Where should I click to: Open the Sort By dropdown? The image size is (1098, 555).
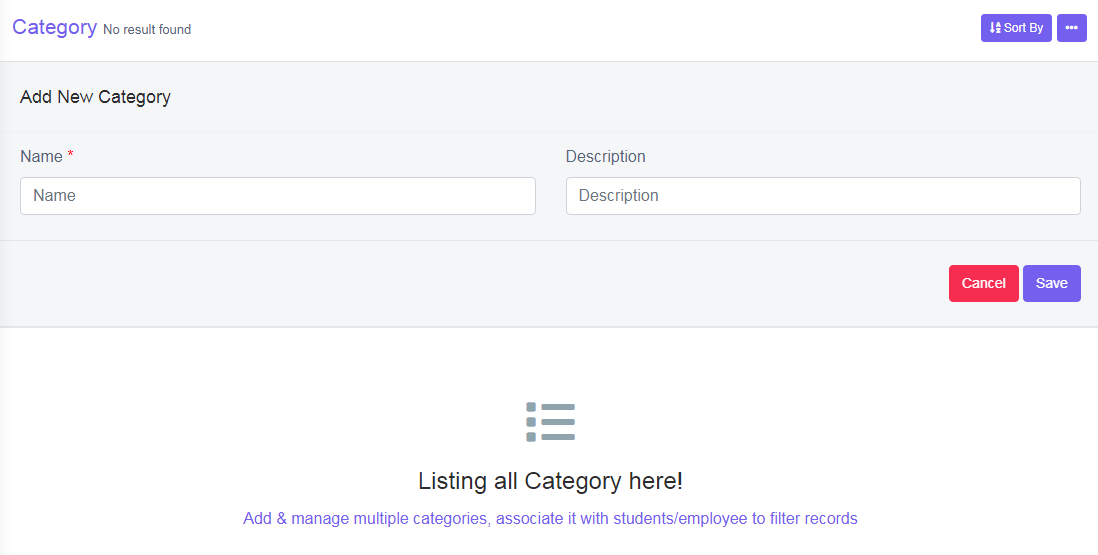click(x=1016, y=28)
